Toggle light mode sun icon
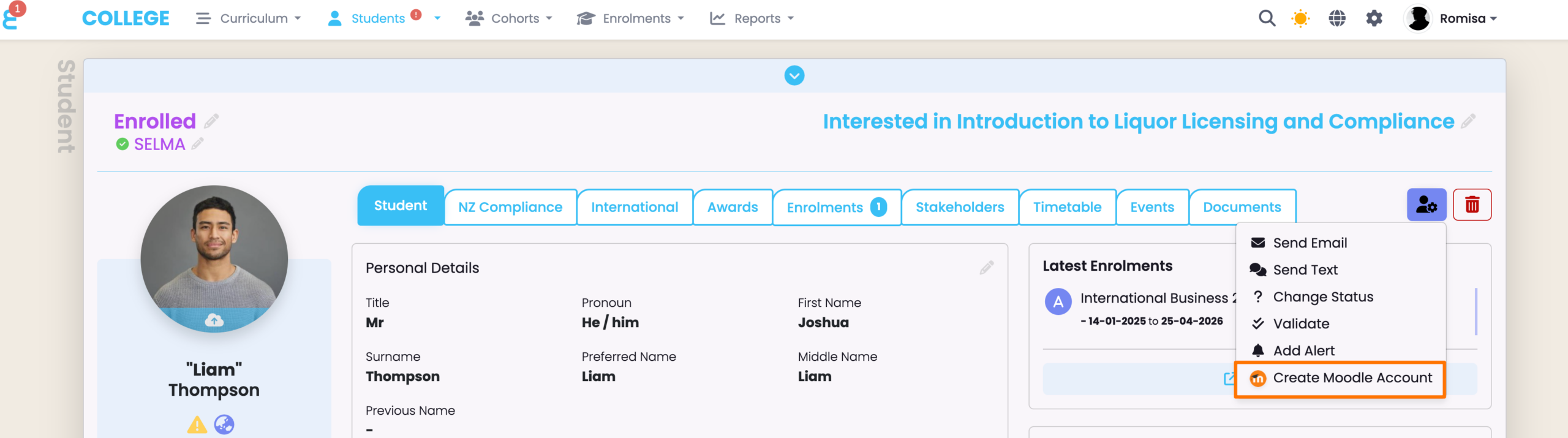This screenshot has height=438, width=1568. 1300,18
